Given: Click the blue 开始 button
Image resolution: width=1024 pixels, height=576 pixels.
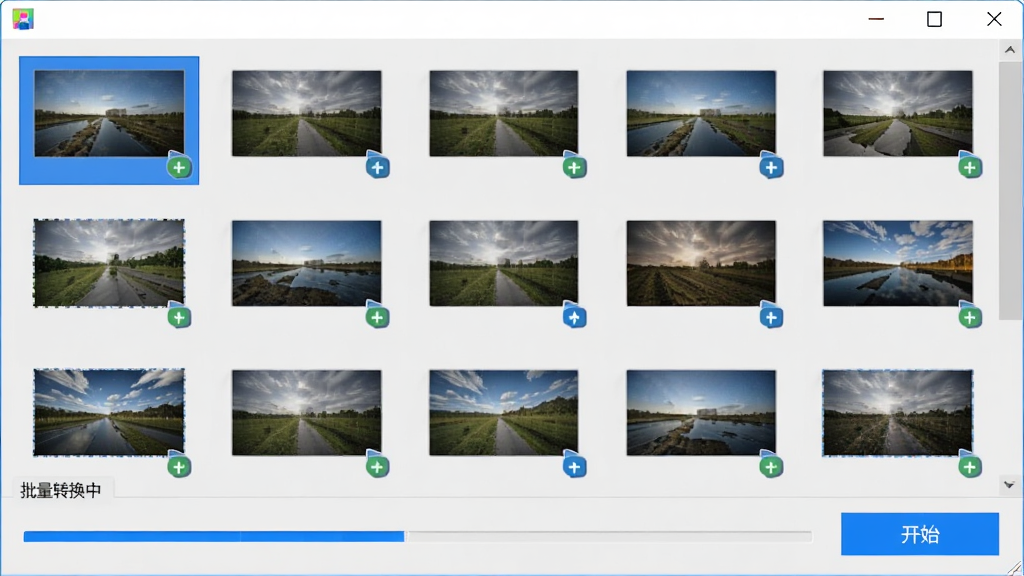Looking at the screenshot, I should (x=920, y=534).
